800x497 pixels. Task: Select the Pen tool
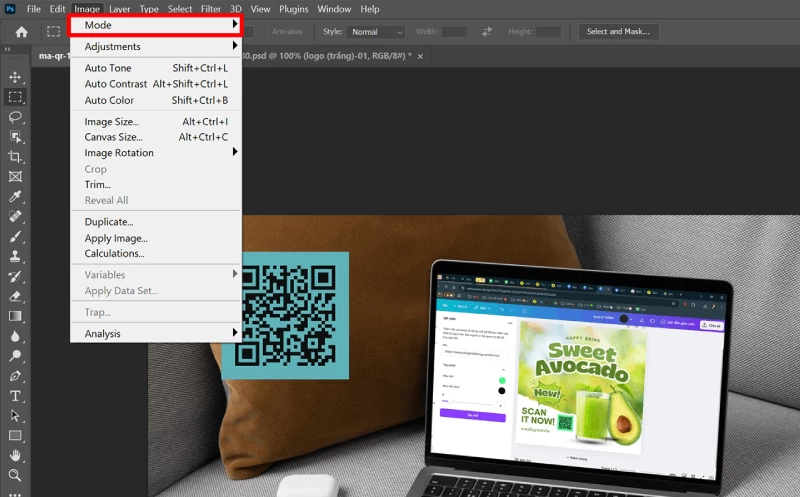click(15, 376)
